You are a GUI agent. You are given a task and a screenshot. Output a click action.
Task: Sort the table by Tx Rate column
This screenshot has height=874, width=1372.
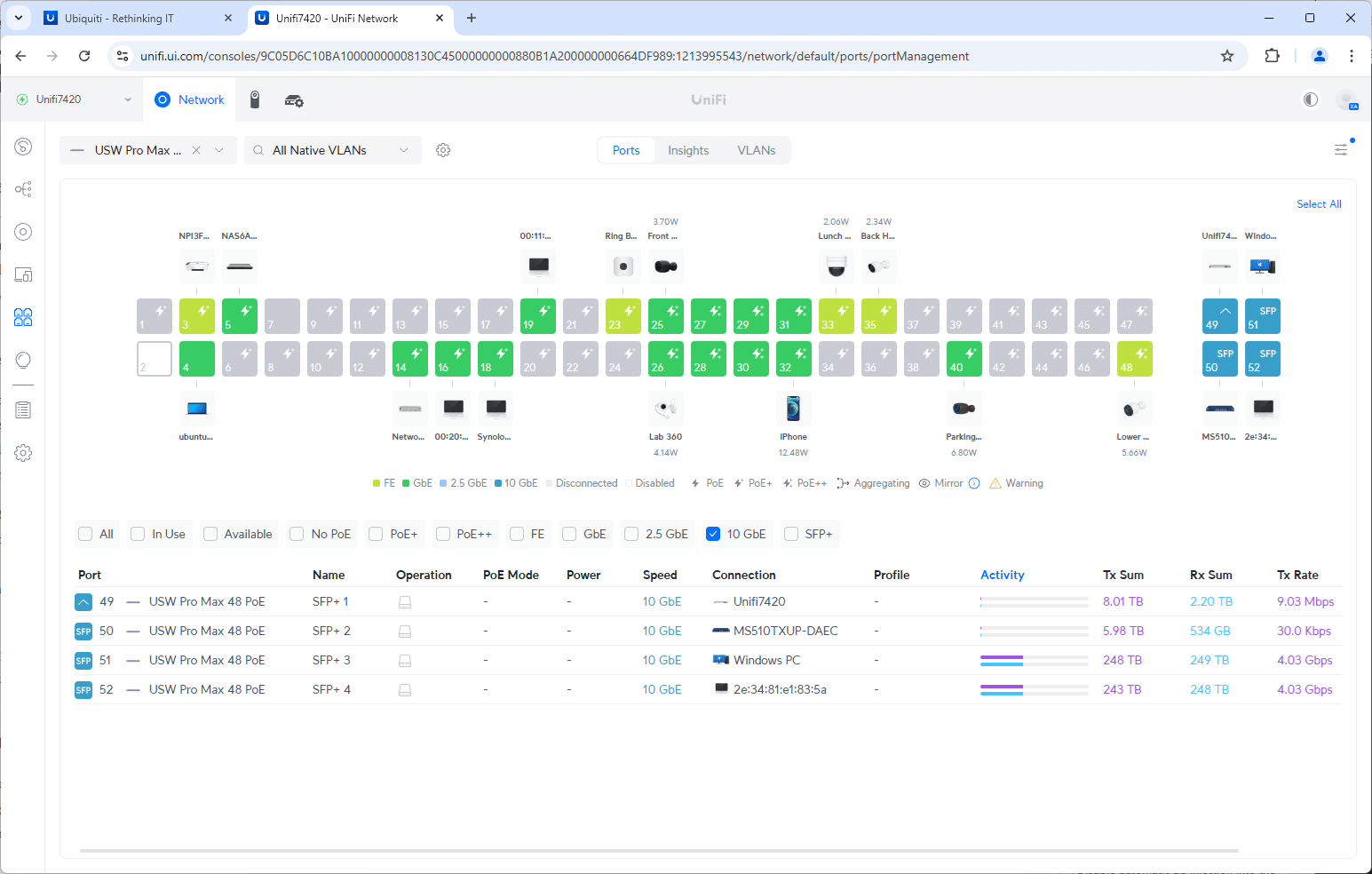pos(1297,575)
